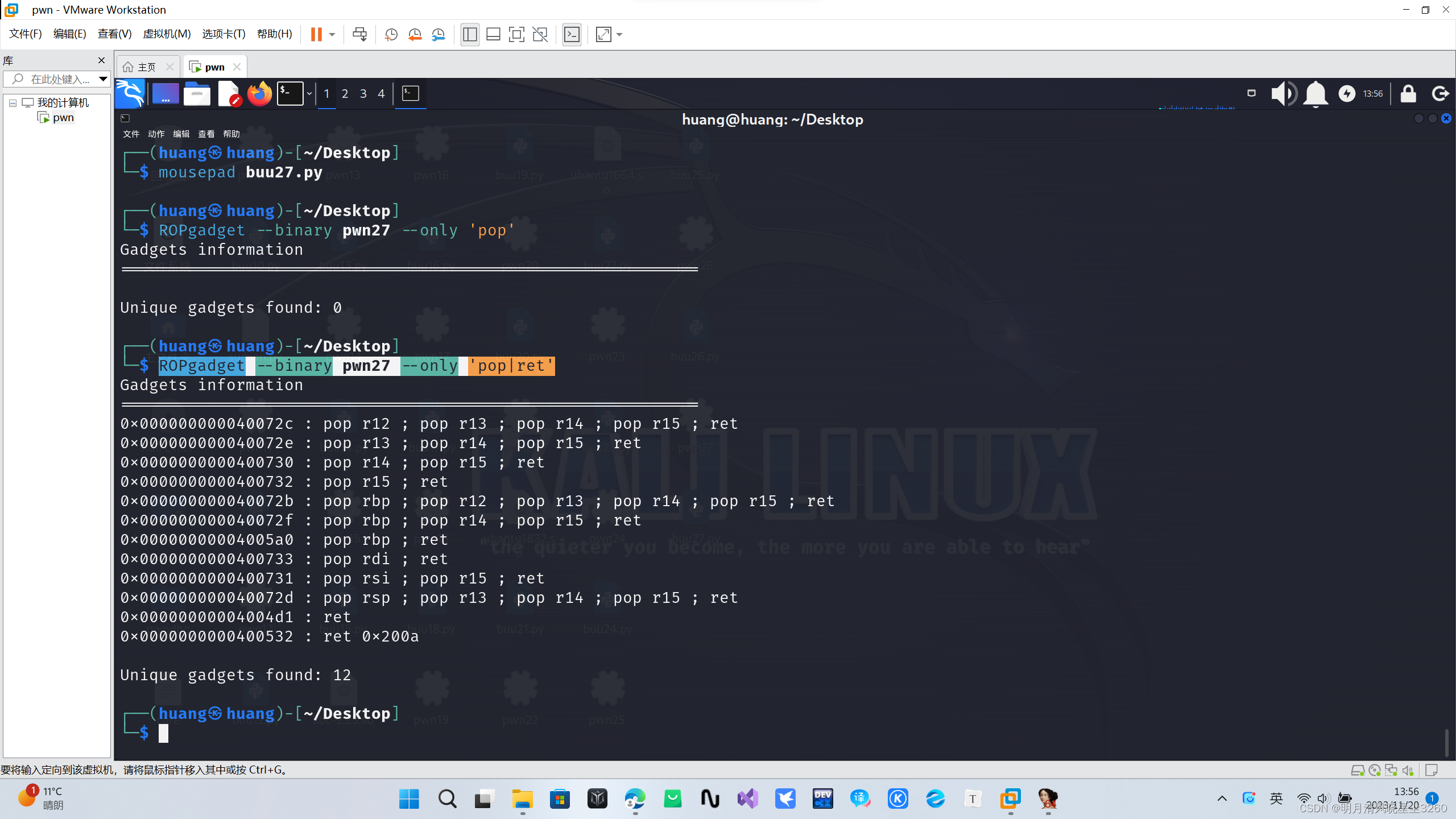
Task: Click the show desktop panel icon
Action: (165, 94)
